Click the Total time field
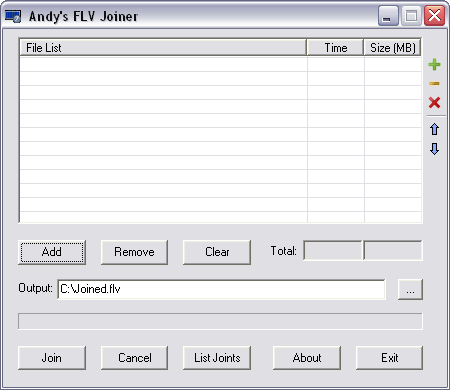 coord(333,250)
